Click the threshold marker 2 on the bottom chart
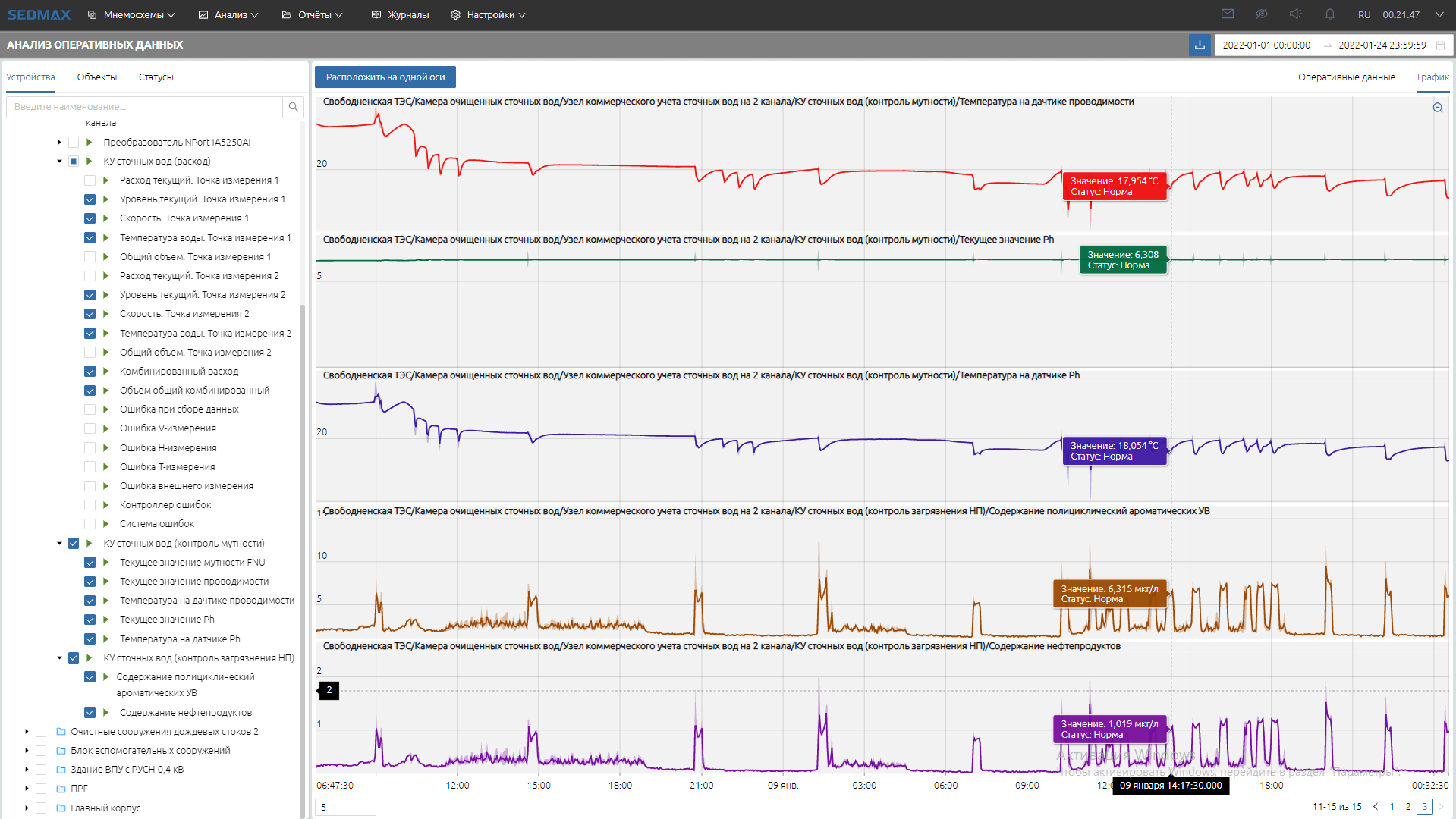The image size is (1456, 819). click(329, 690)
